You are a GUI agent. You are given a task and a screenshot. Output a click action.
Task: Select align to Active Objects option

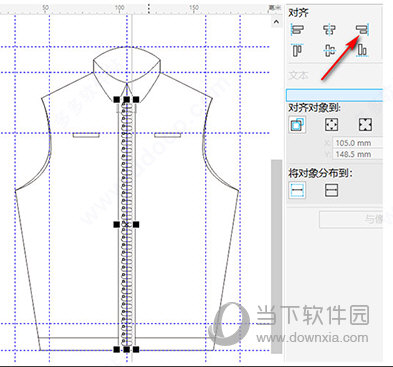click(x=297, y=125)
